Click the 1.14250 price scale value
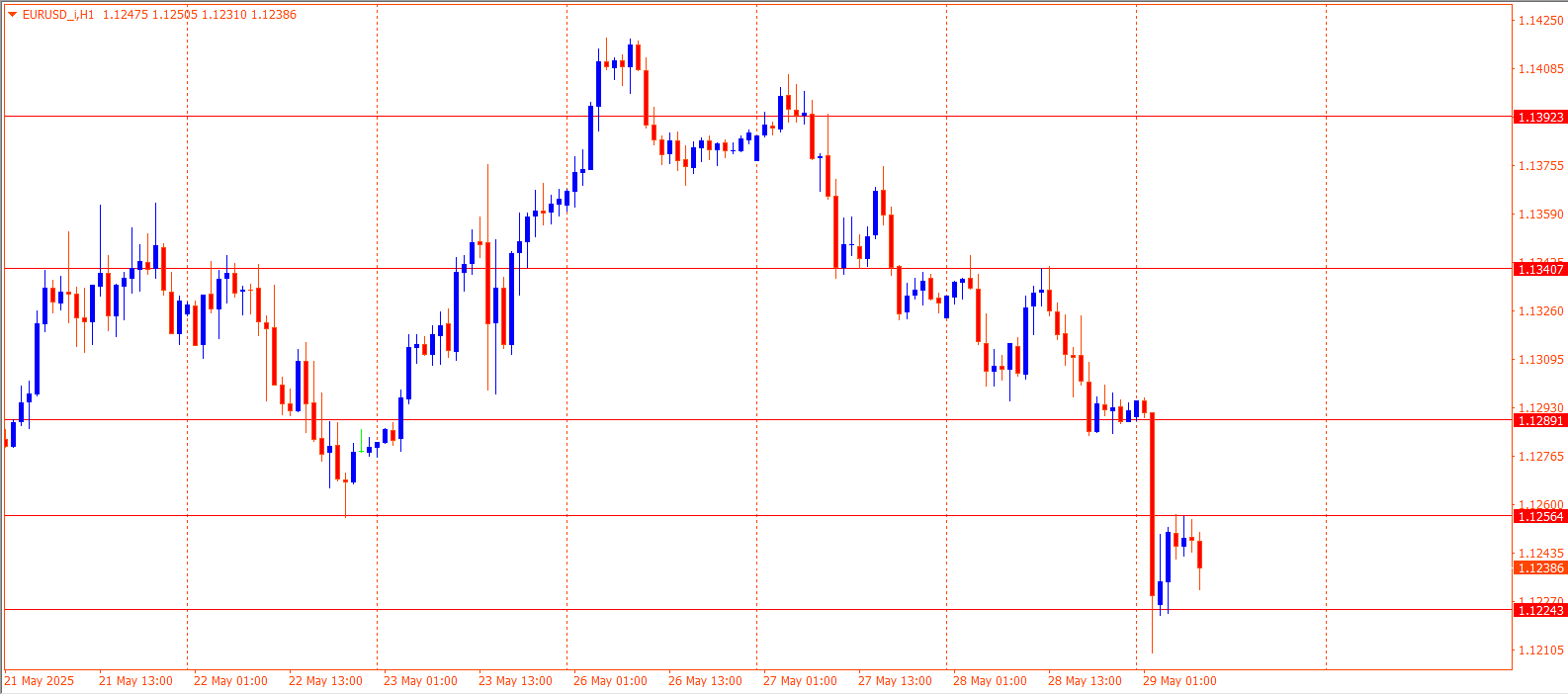 click(x=1541, y=21)
